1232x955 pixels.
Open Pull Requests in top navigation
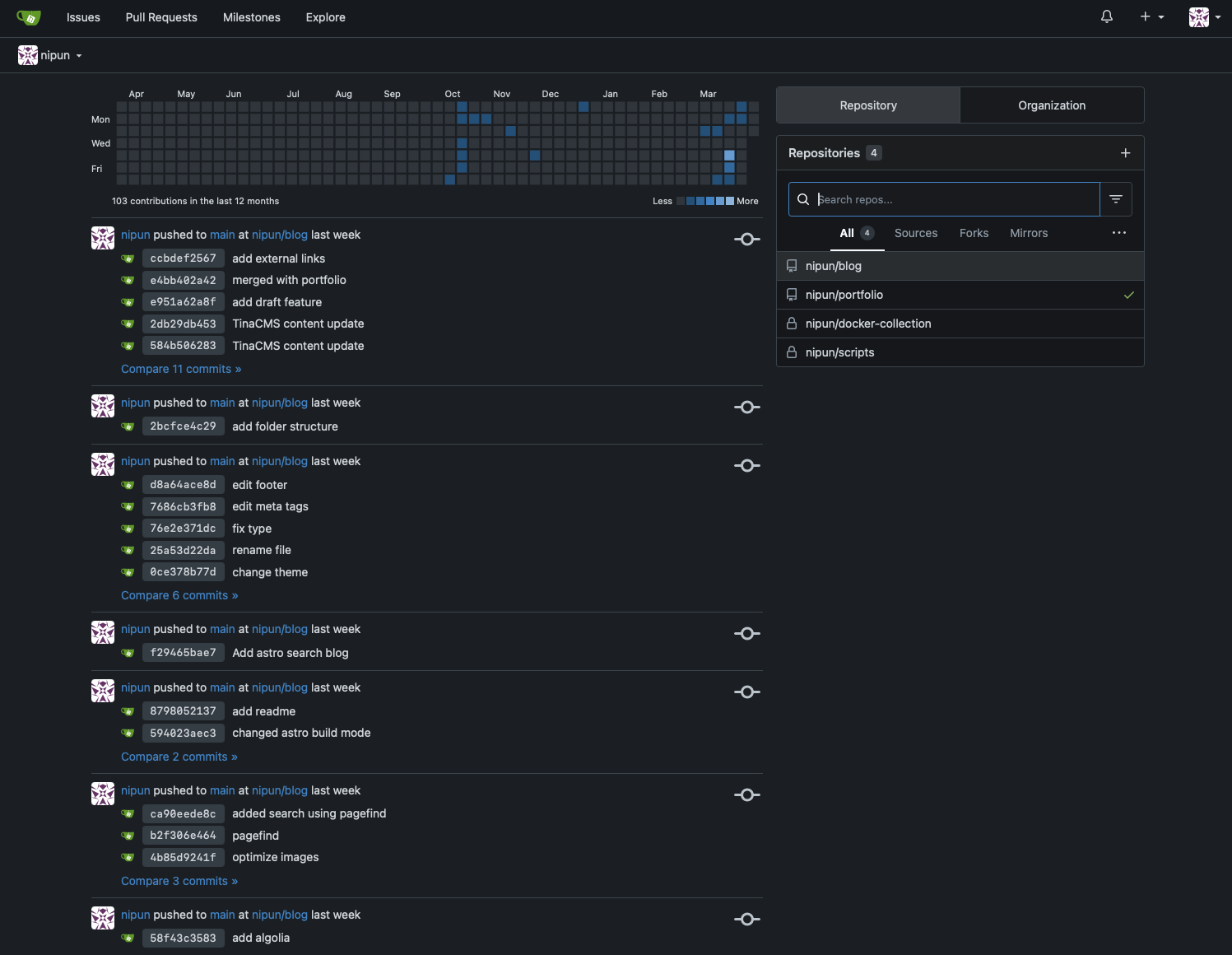click(x=161, y=17)
